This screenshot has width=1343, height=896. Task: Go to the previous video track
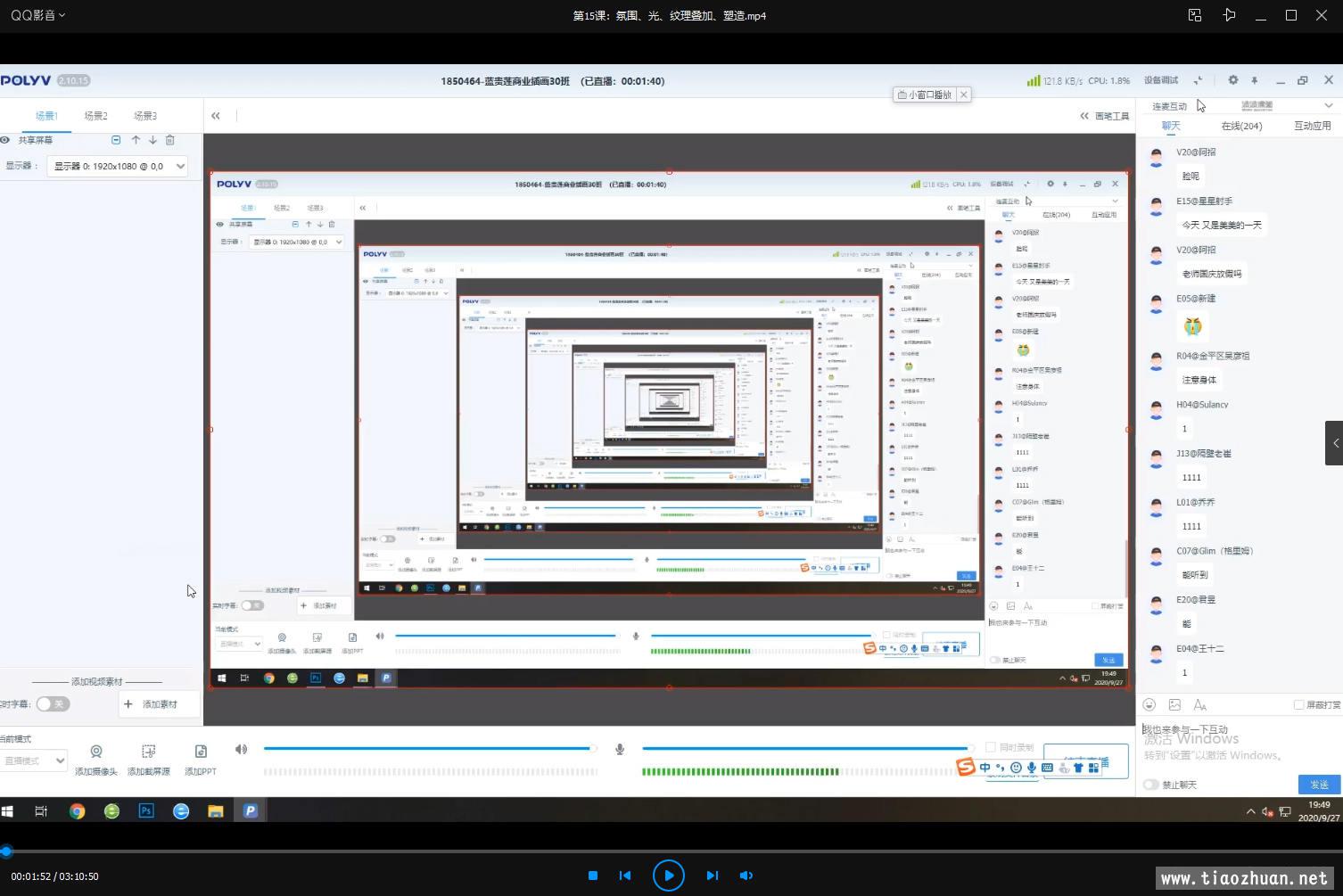625,875
